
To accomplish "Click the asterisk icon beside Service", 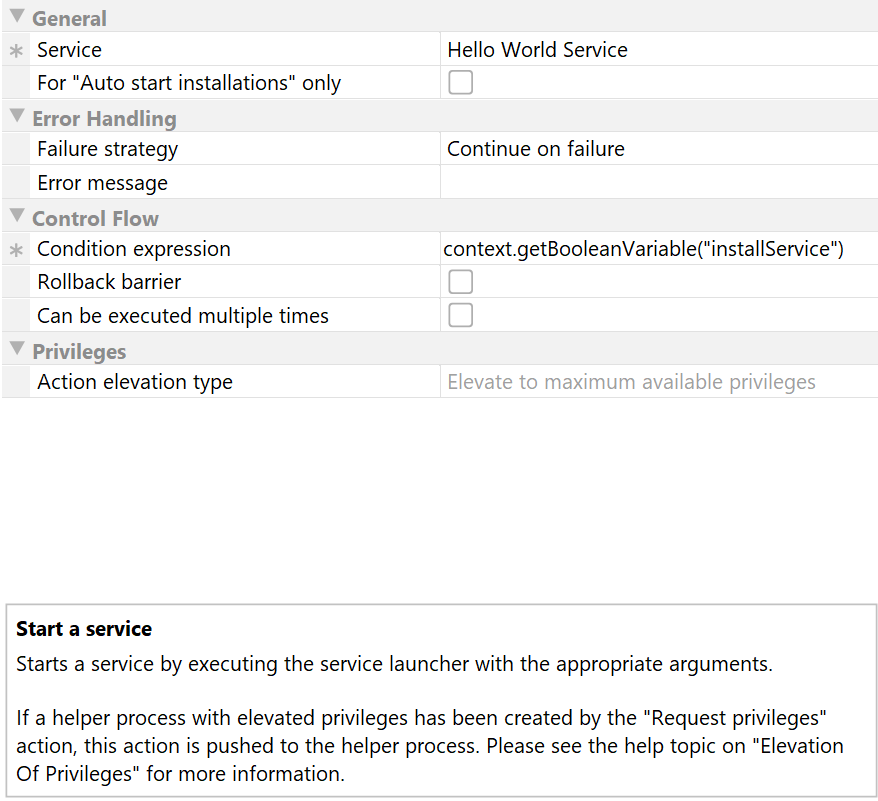I will click(16, 51).
